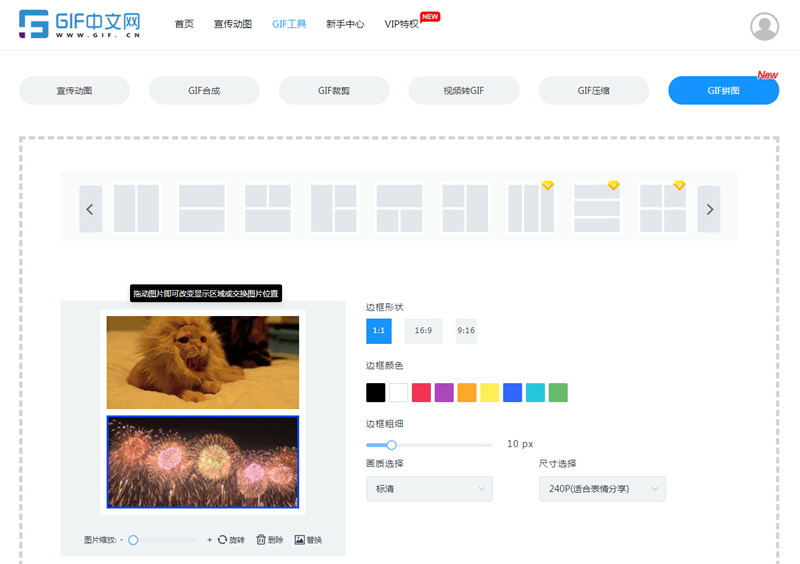
Task: Select the lion cat image in the collage
Action: click(x=203, y=362)
